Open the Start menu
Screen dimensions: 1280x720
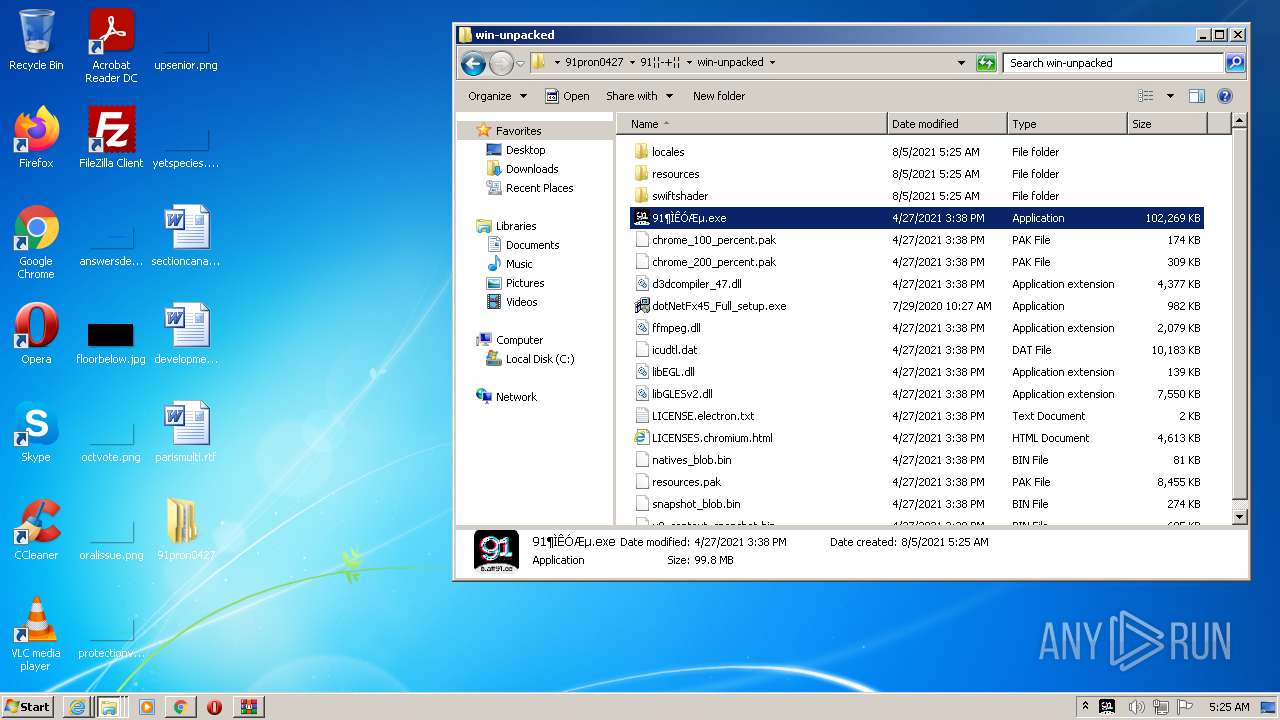28,706
